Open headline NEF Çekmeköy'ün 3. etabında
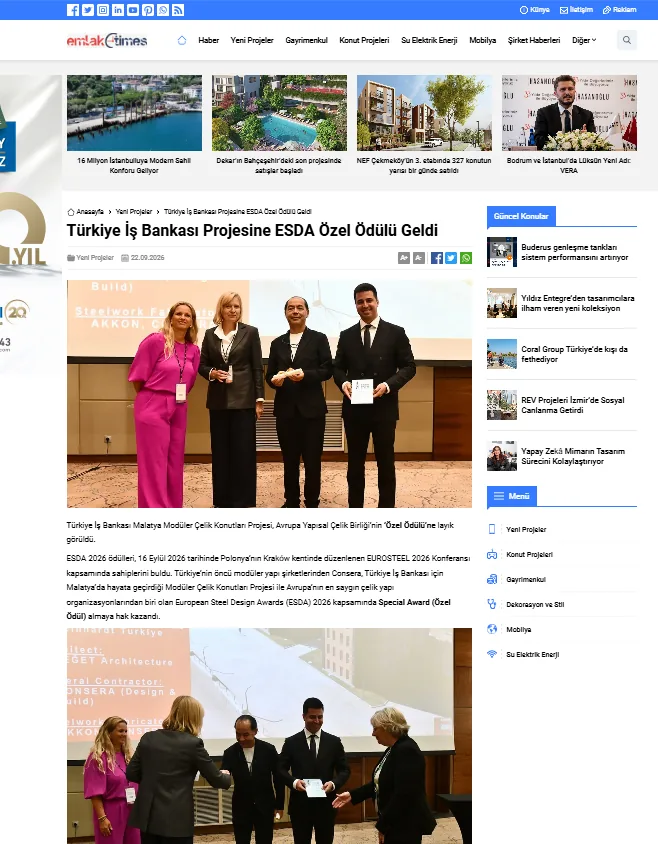The image size is (658, 844). [x=424, y=165]
